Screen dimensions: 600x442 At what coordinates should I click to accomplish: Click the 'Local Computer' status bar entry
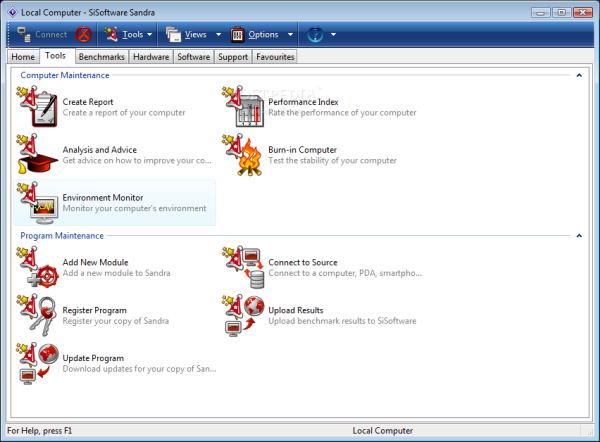coord(383,431)
